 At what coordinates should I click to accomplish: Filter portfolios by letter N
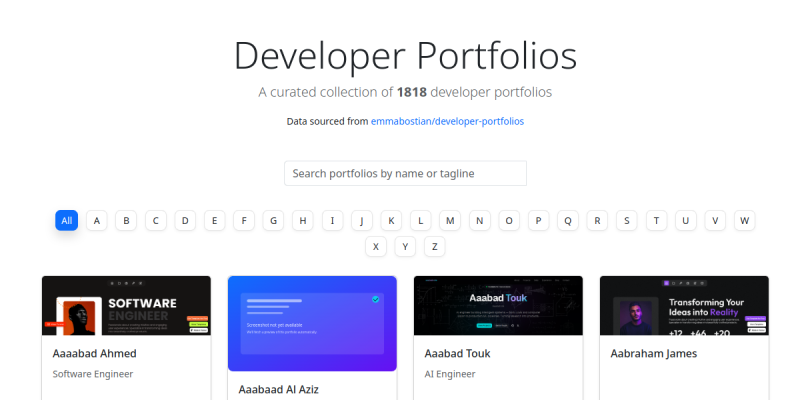(480, 220)
